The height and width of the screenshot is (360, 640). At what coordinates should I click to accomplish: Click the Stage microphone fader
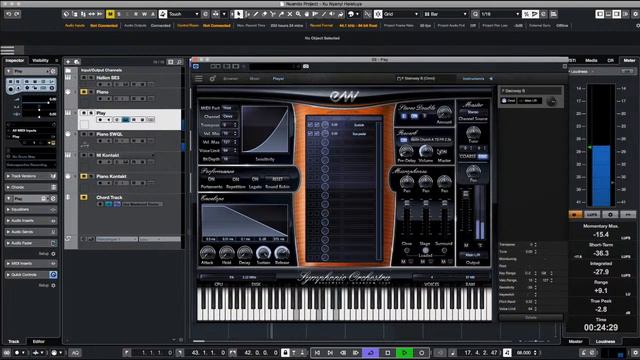[426, 204]
